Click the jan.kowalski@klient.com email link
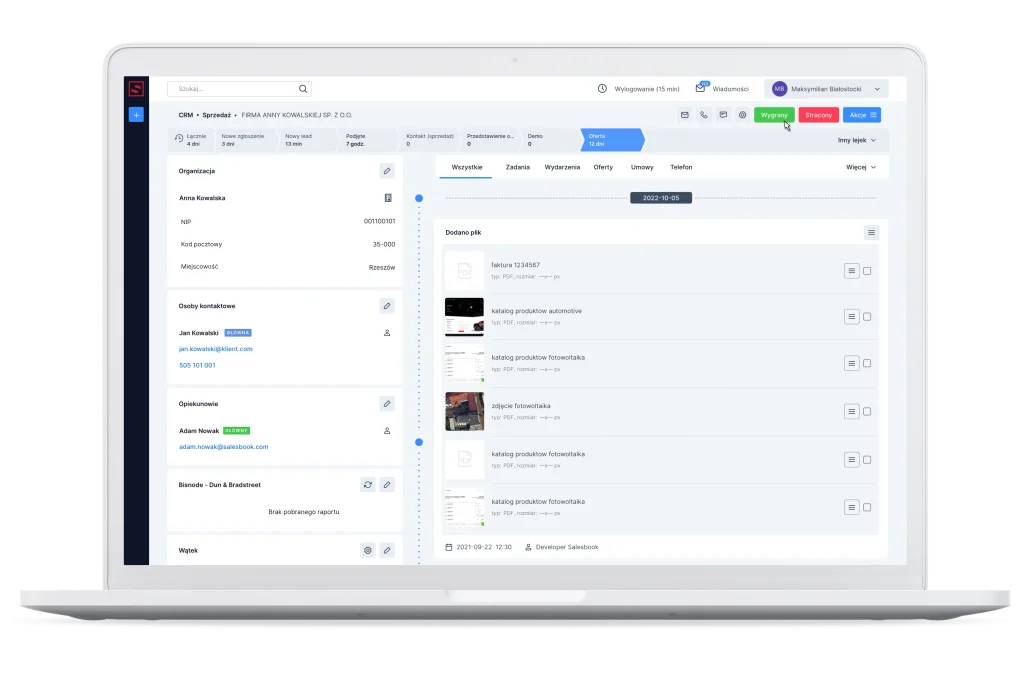 (x=216, y=349)
